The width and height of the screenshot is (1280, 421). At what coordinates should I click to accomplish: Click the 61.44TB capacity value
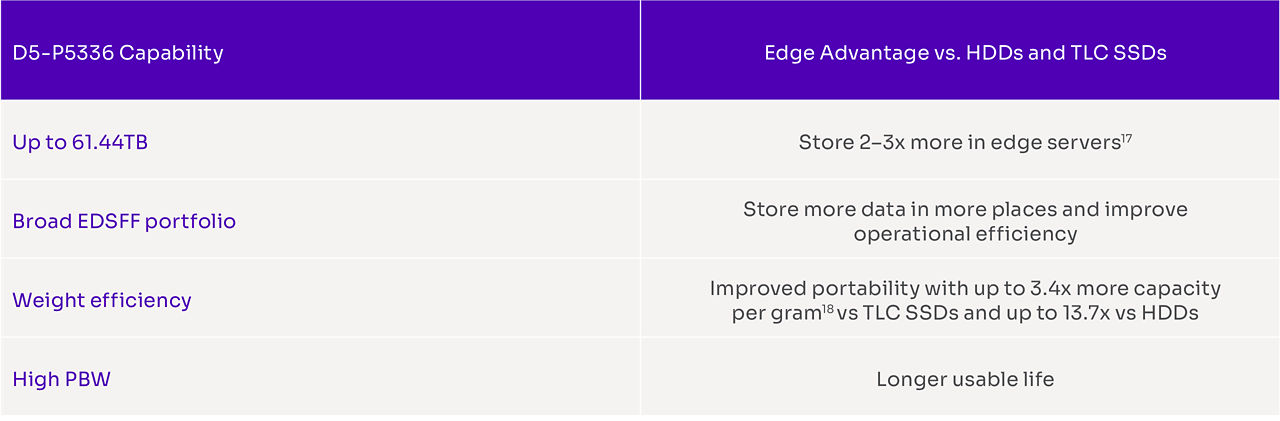(109, 142)
